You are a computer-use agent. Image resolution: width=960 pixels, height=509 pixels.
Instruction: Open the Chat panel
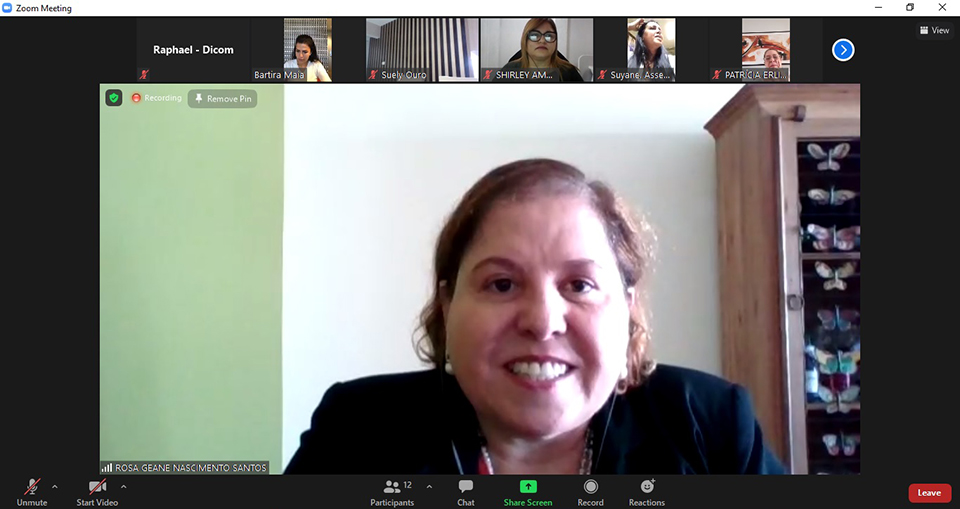coord(465,488)
